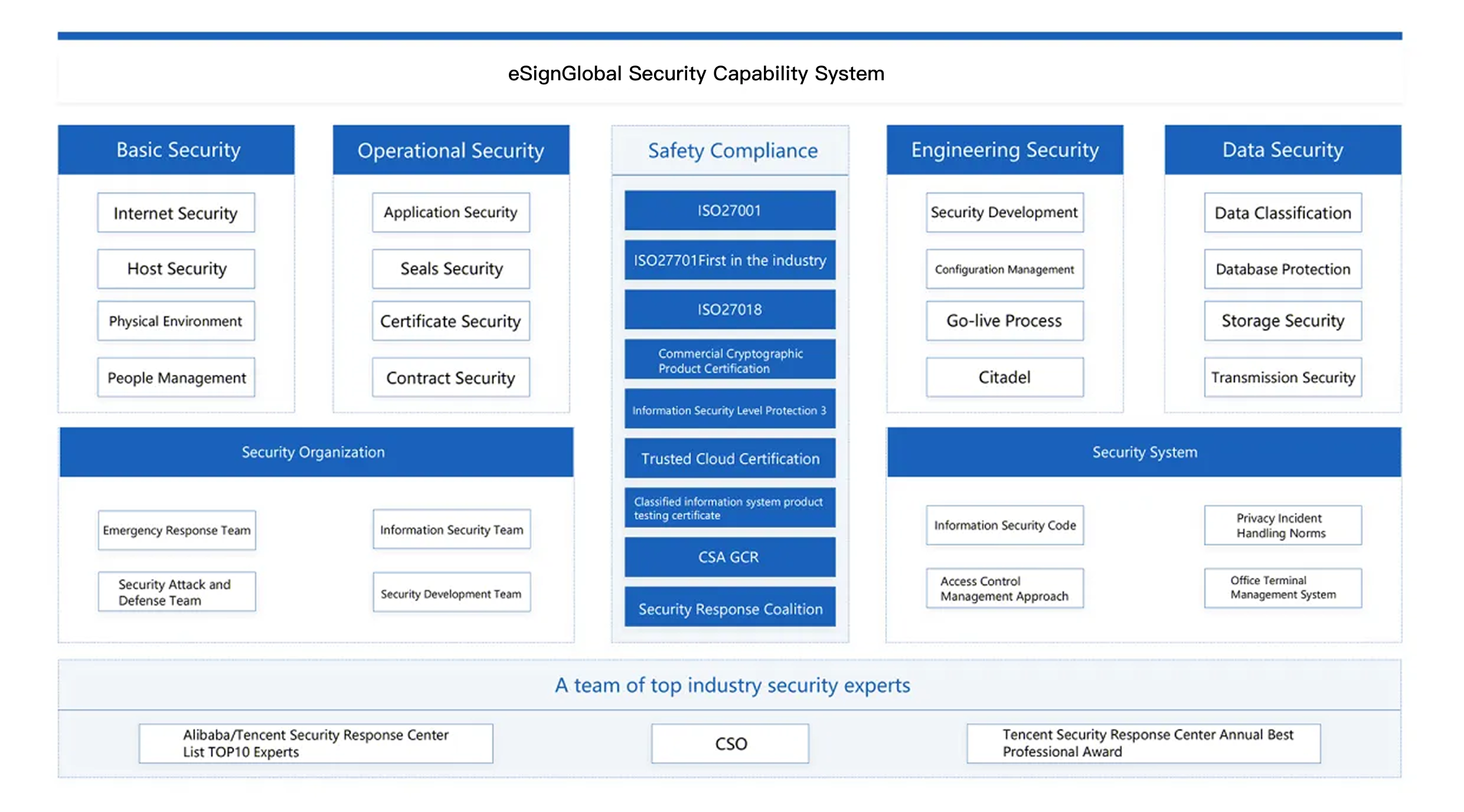Image resolution: width=1464 pixels, height=812 pixels.
Task: Select the Seals Security item
Action: point(450,269)
